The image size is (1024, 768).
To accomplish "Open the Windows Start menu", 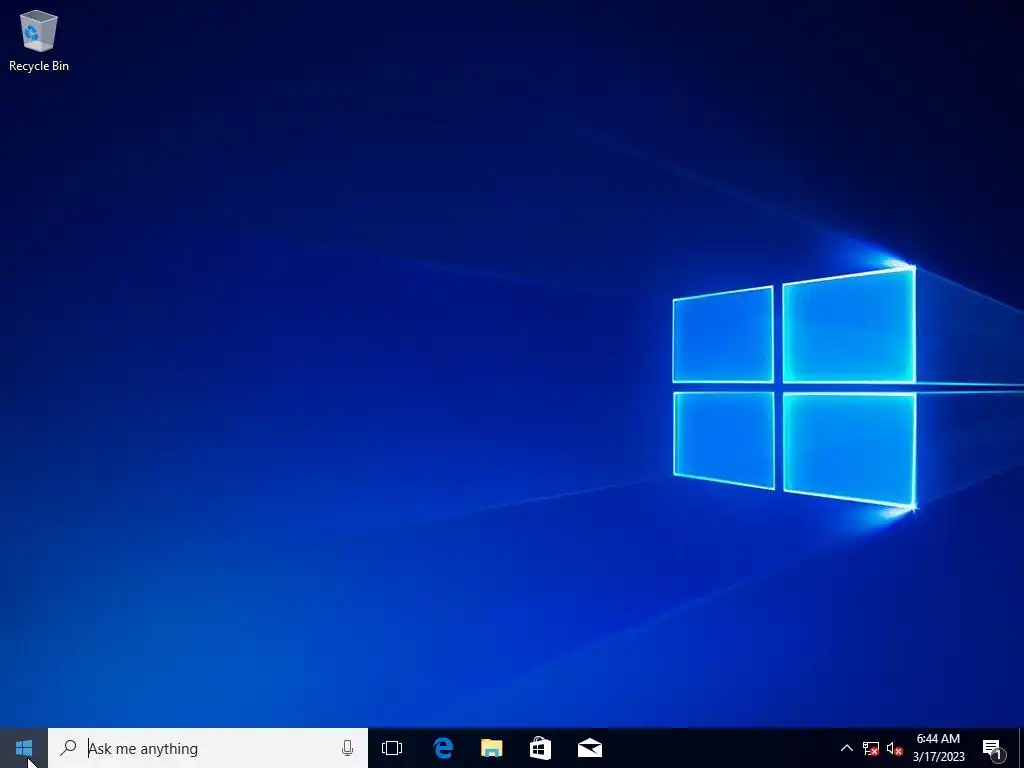I will (x=24, y=748).
